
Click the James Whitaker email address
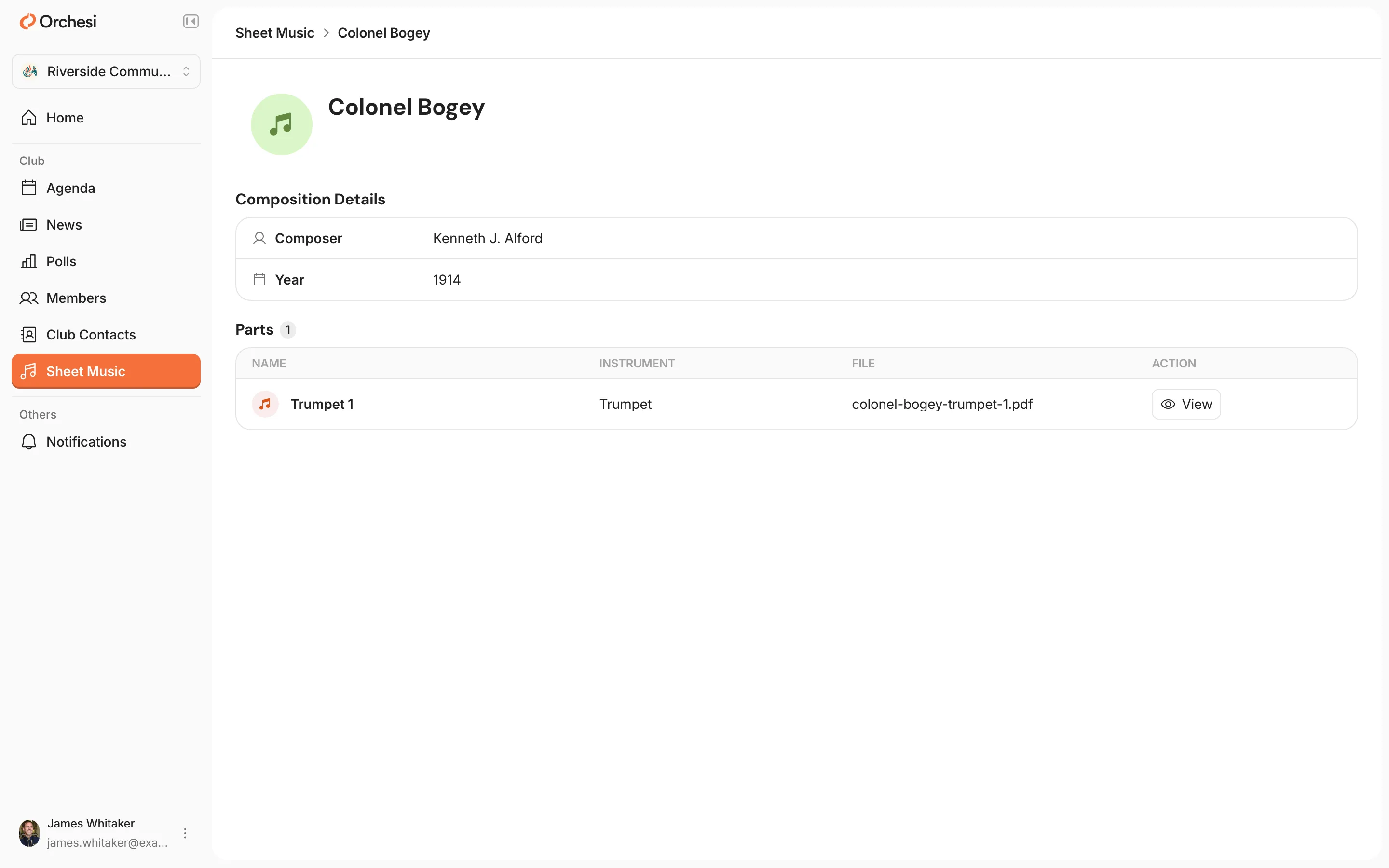click(x=108, y=843)
